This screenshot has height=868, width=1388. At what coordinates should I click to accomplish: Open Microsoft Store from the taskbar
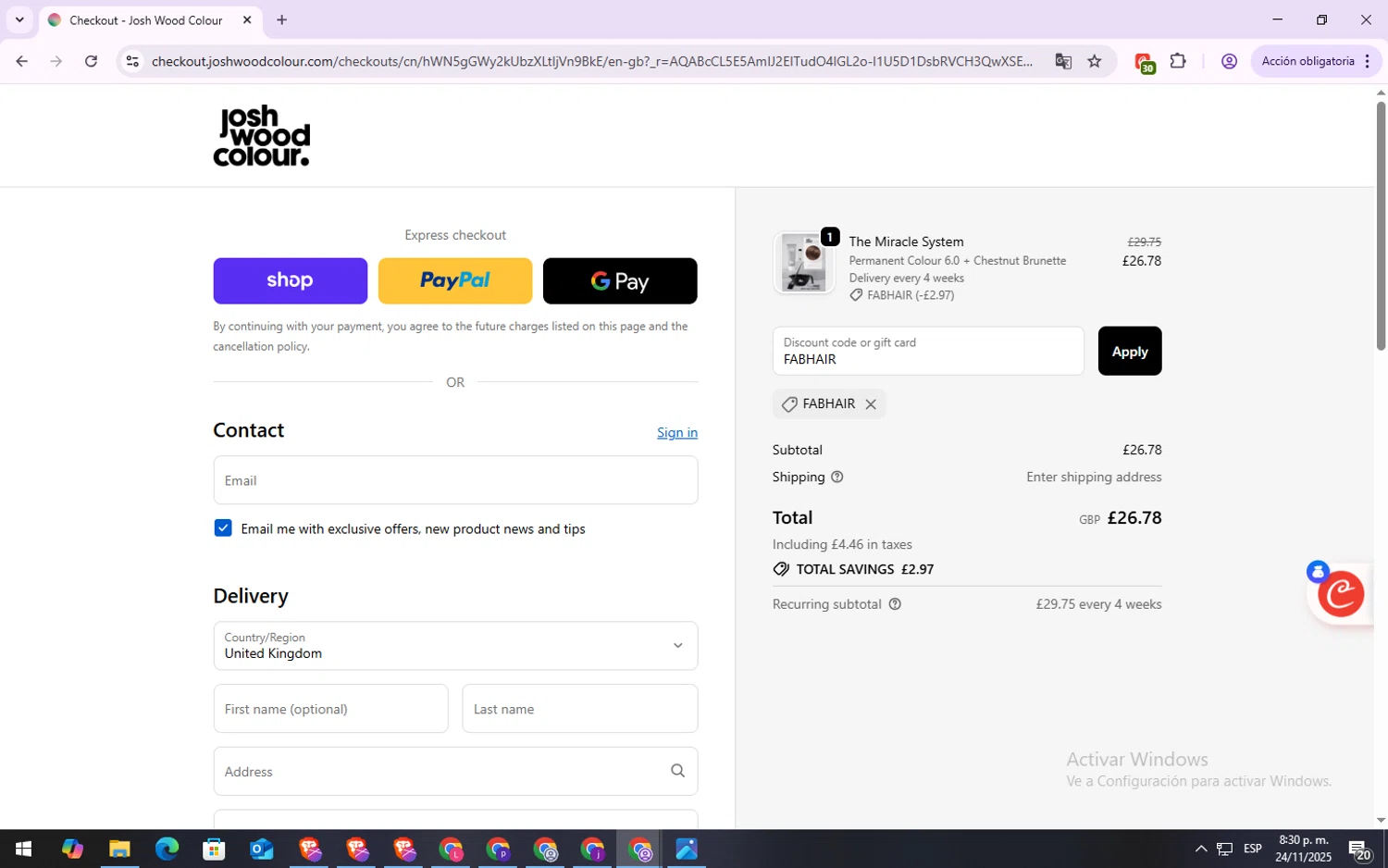pos(214,849)
